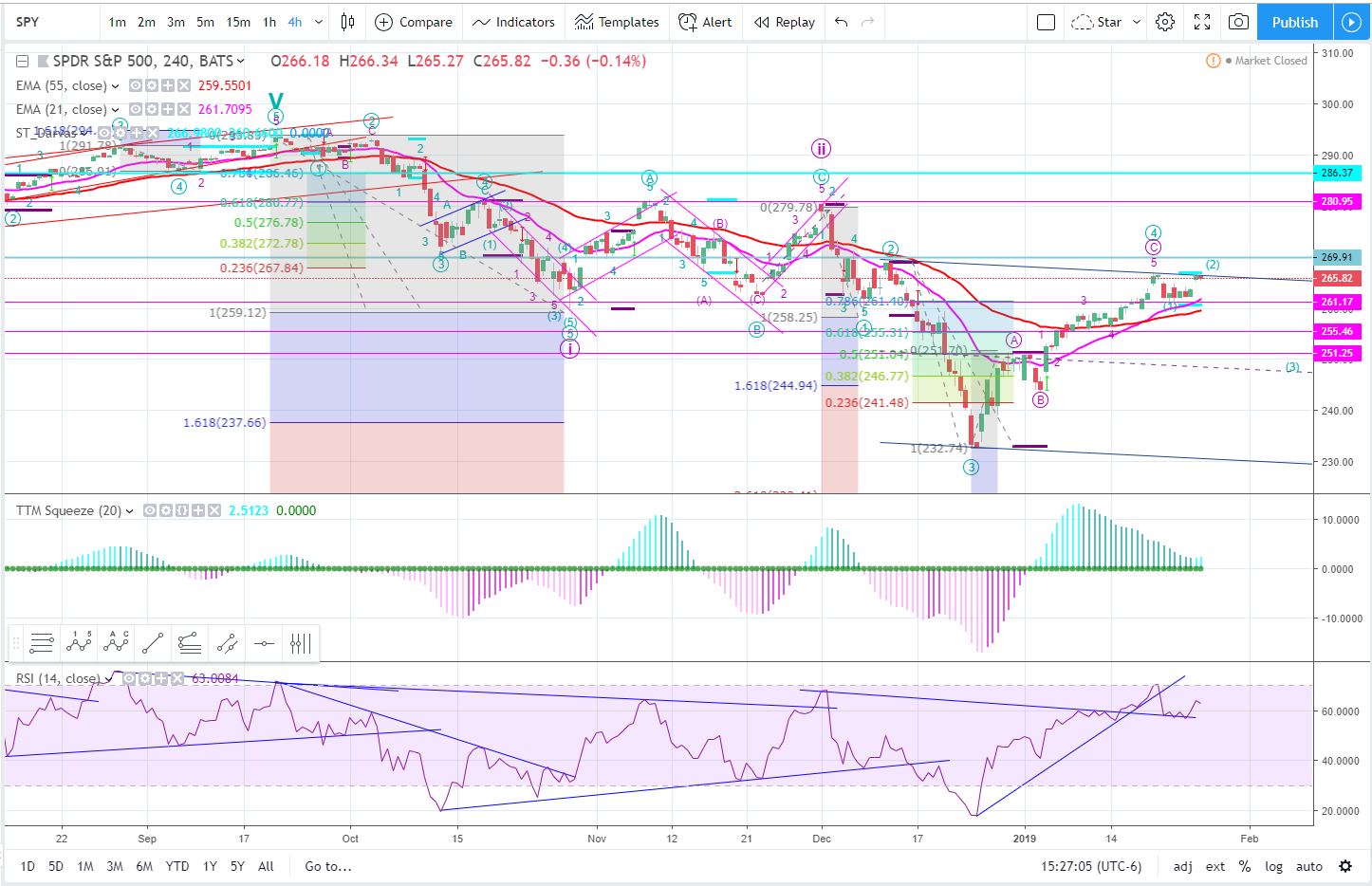Open the Star layout dropdown arrow

(x=1137, y=22)
